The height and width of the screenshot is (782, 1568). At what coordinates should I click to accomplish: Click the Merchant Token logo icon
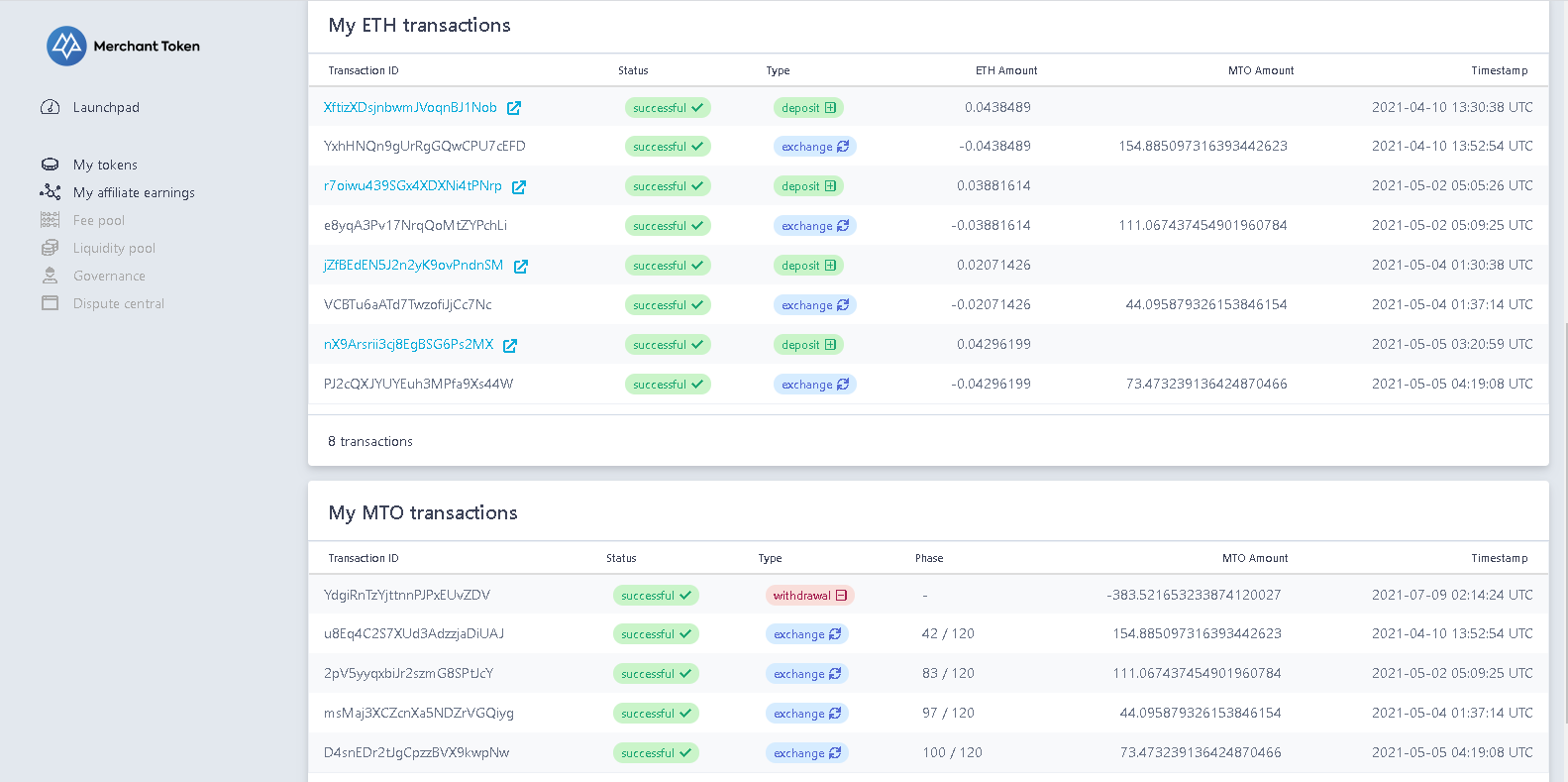coord(67,46)
